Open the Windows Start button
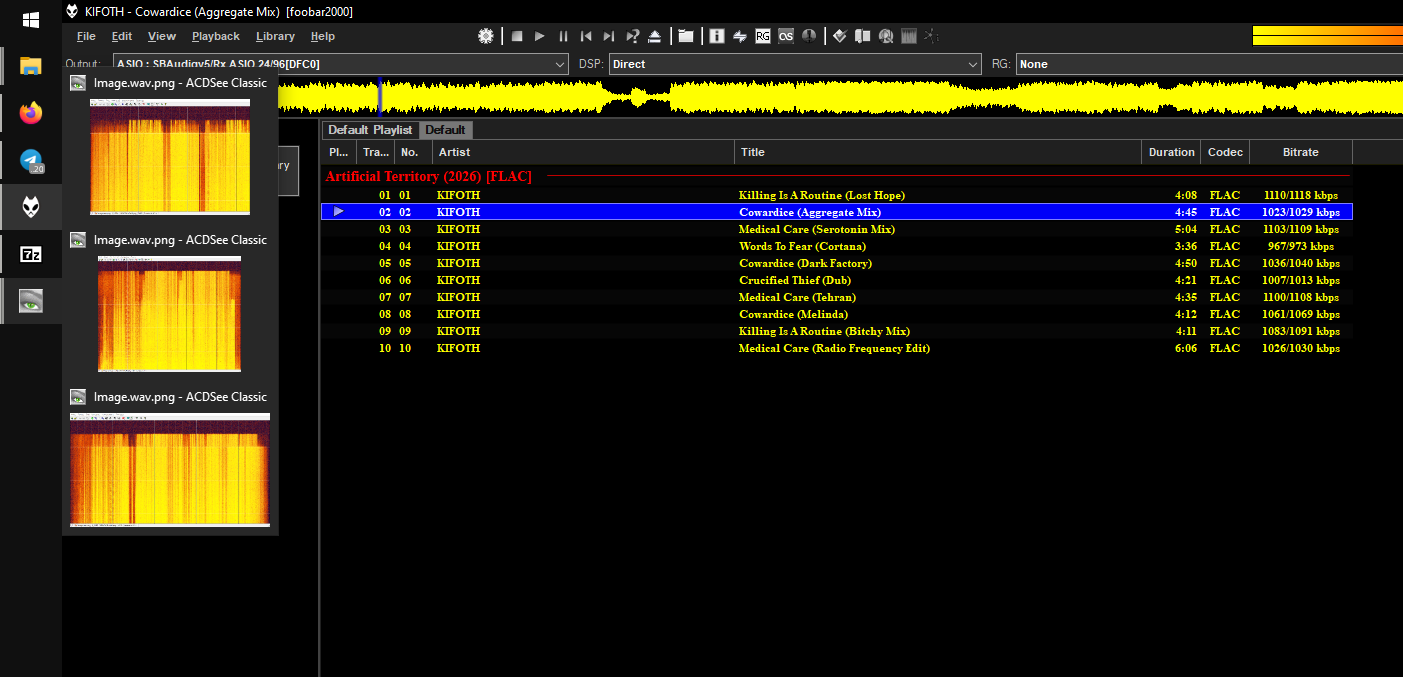 tap(31, 20)
